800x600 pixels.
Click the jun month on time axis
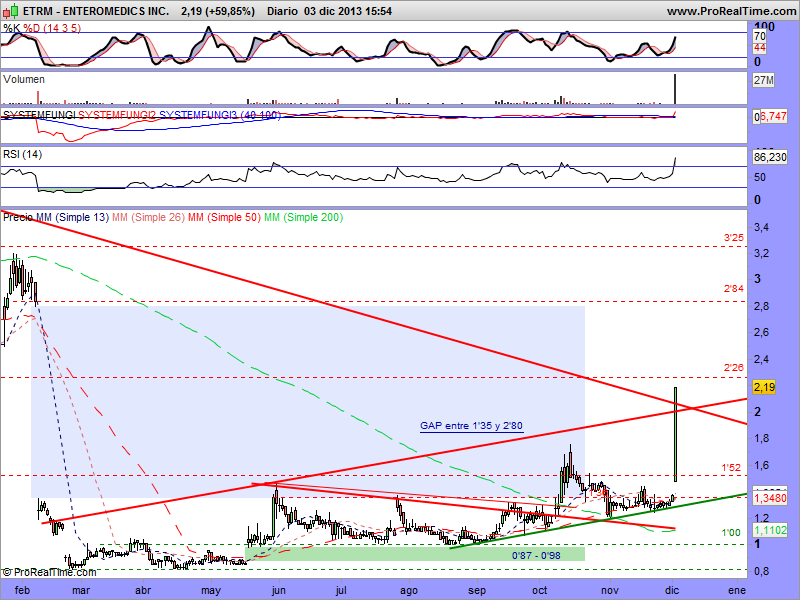pos(279,590)
